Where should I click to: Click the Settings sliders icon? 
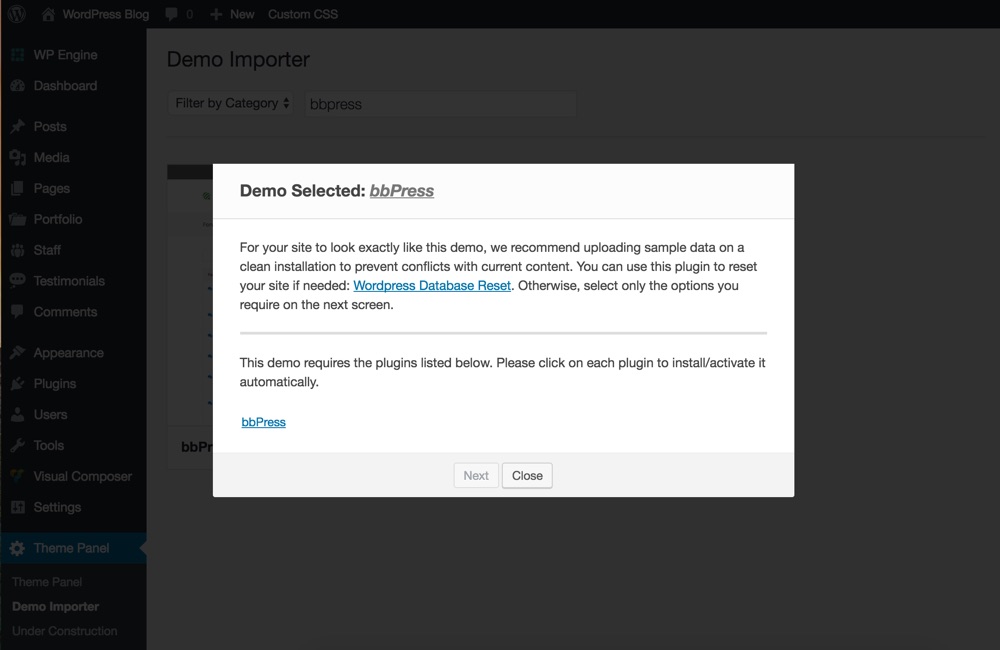pos(18,507)
